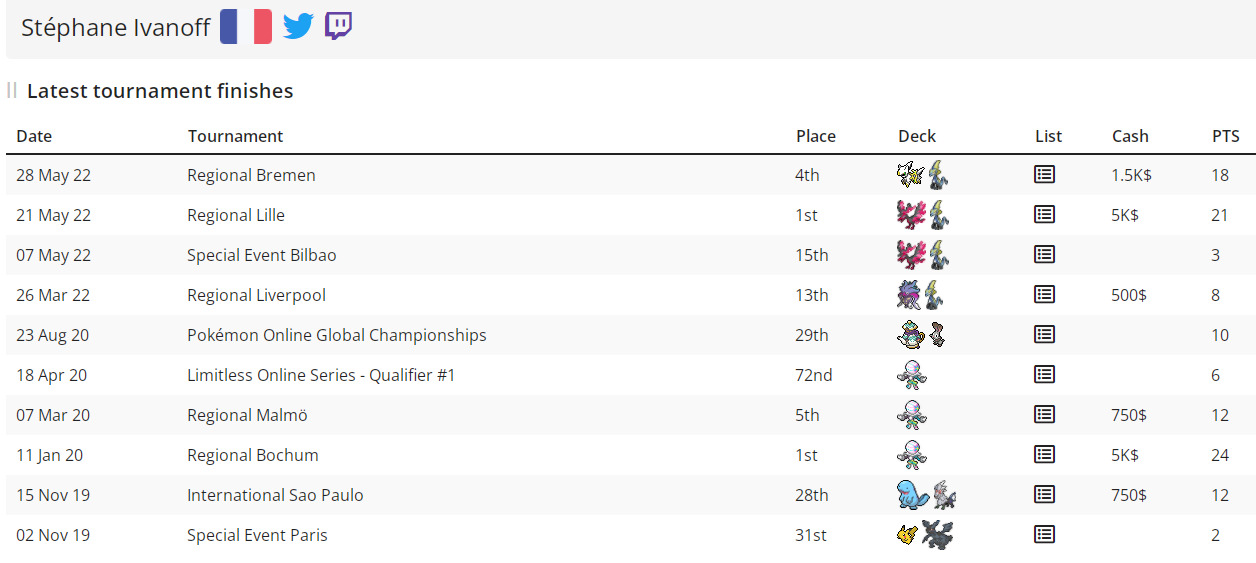This screenshot has width=1256, height=563.
Task: Open the Twitch channel icon
Action: coord(338,26)
